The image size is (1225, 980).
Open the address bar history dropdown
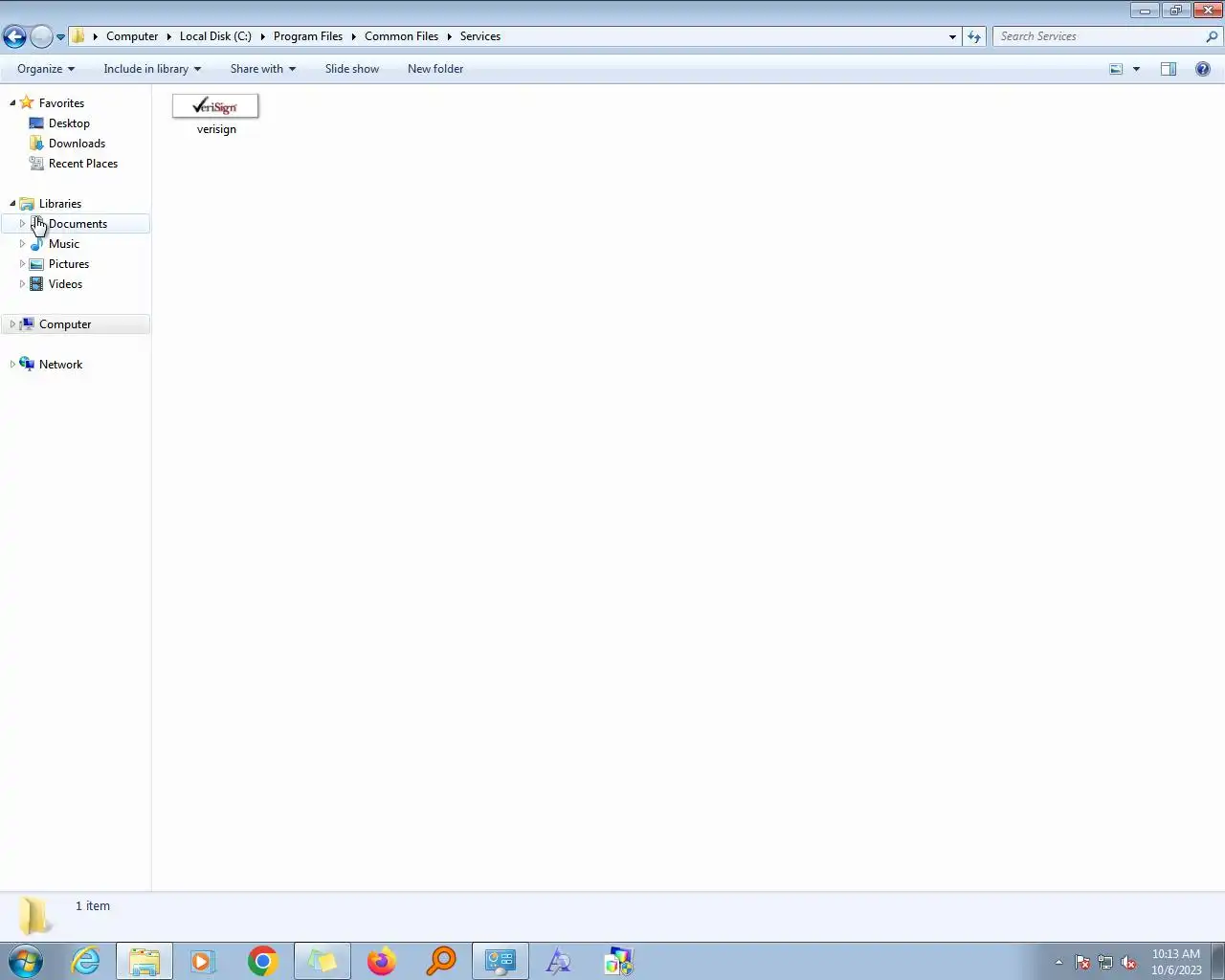point(952,36)
